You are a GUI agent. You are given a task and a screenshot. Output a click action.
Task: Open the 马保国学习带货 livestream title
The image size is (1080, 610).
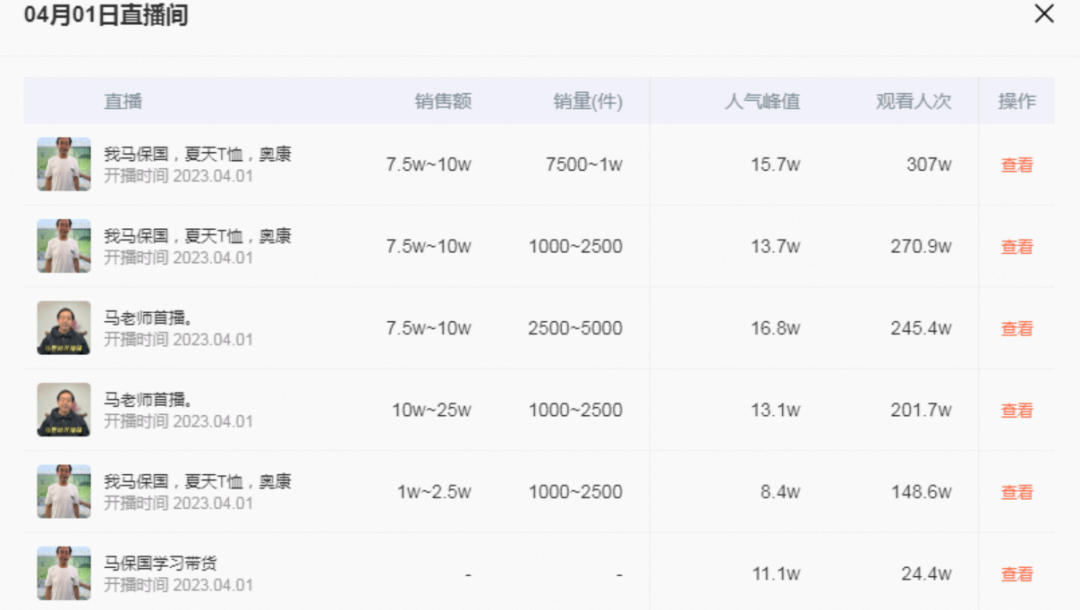tap(161, 564)
